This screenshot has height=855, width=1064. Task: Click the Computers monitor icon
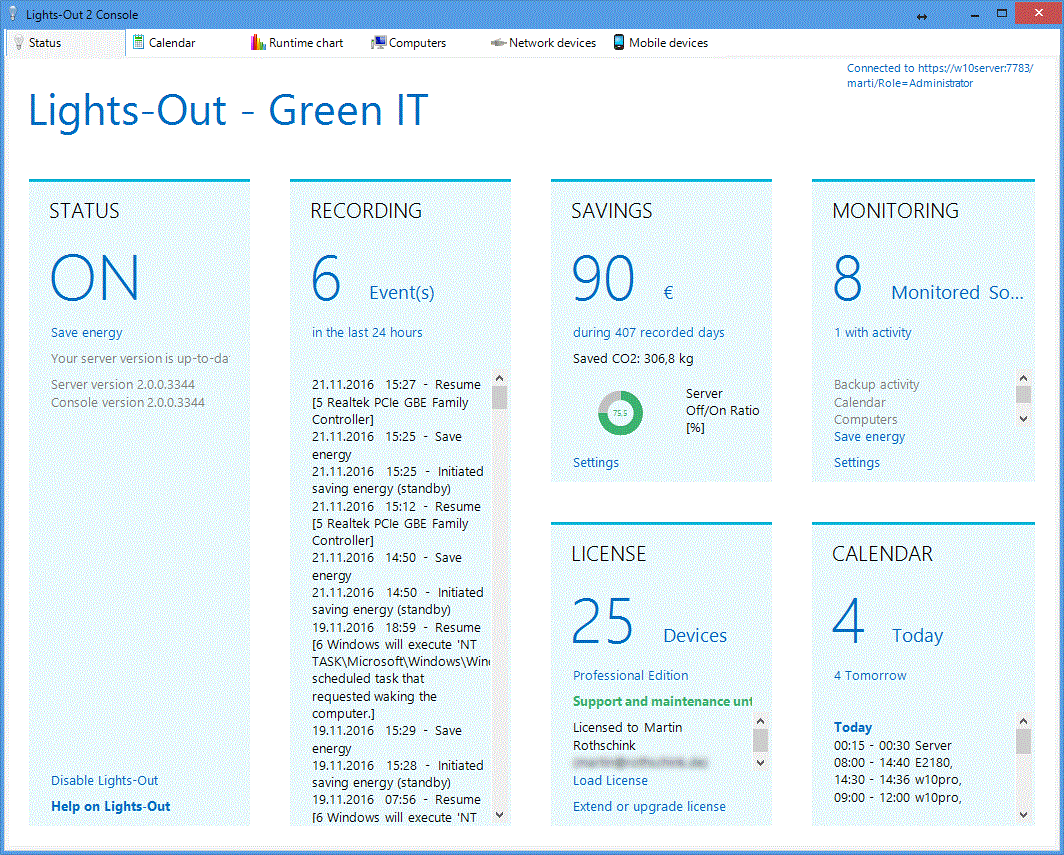click(x=378, y=43)
